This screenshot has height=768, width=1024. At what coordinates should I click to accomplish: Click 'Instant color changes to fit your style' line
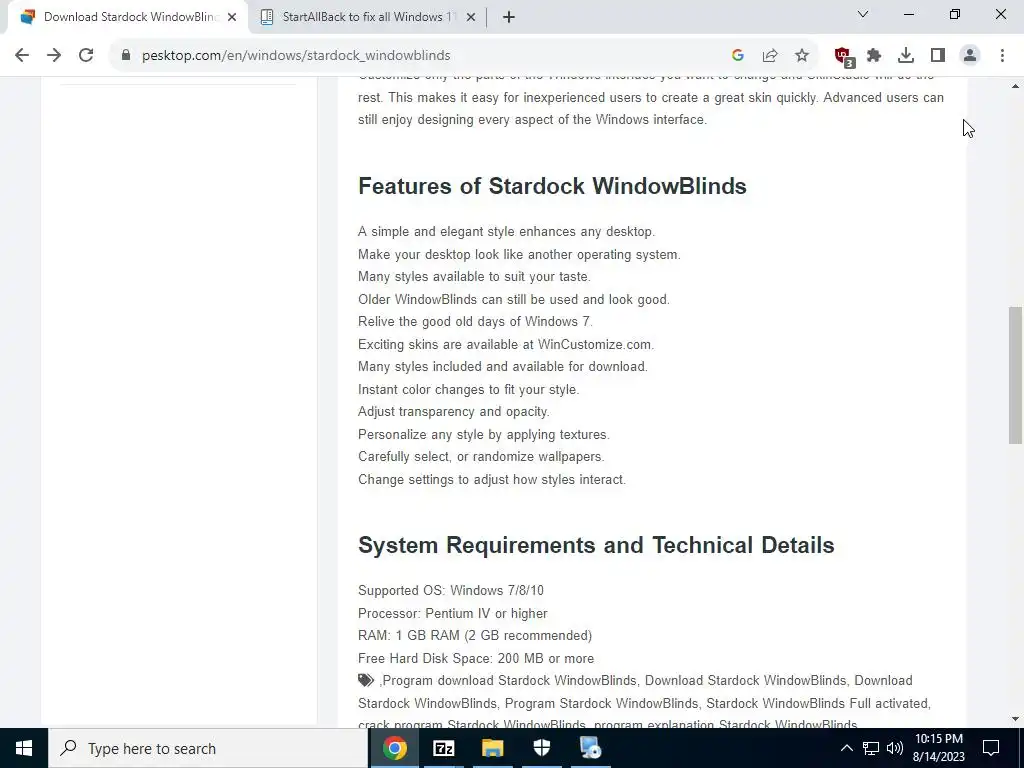coord(469,389)
